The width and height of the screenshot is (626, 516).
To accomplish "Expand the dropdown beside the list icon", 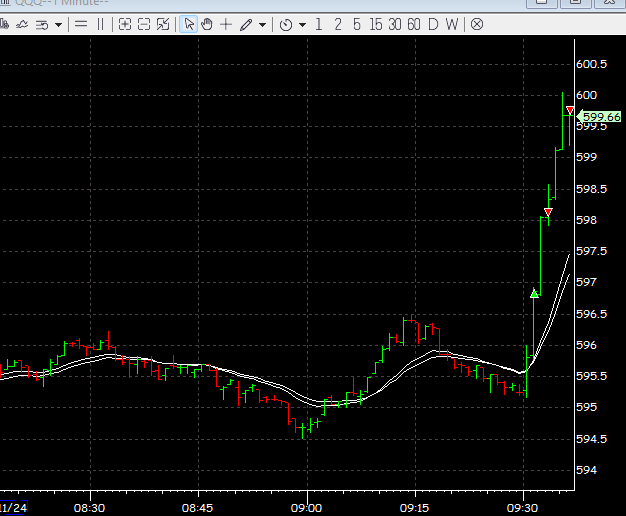I will [59, 25].
